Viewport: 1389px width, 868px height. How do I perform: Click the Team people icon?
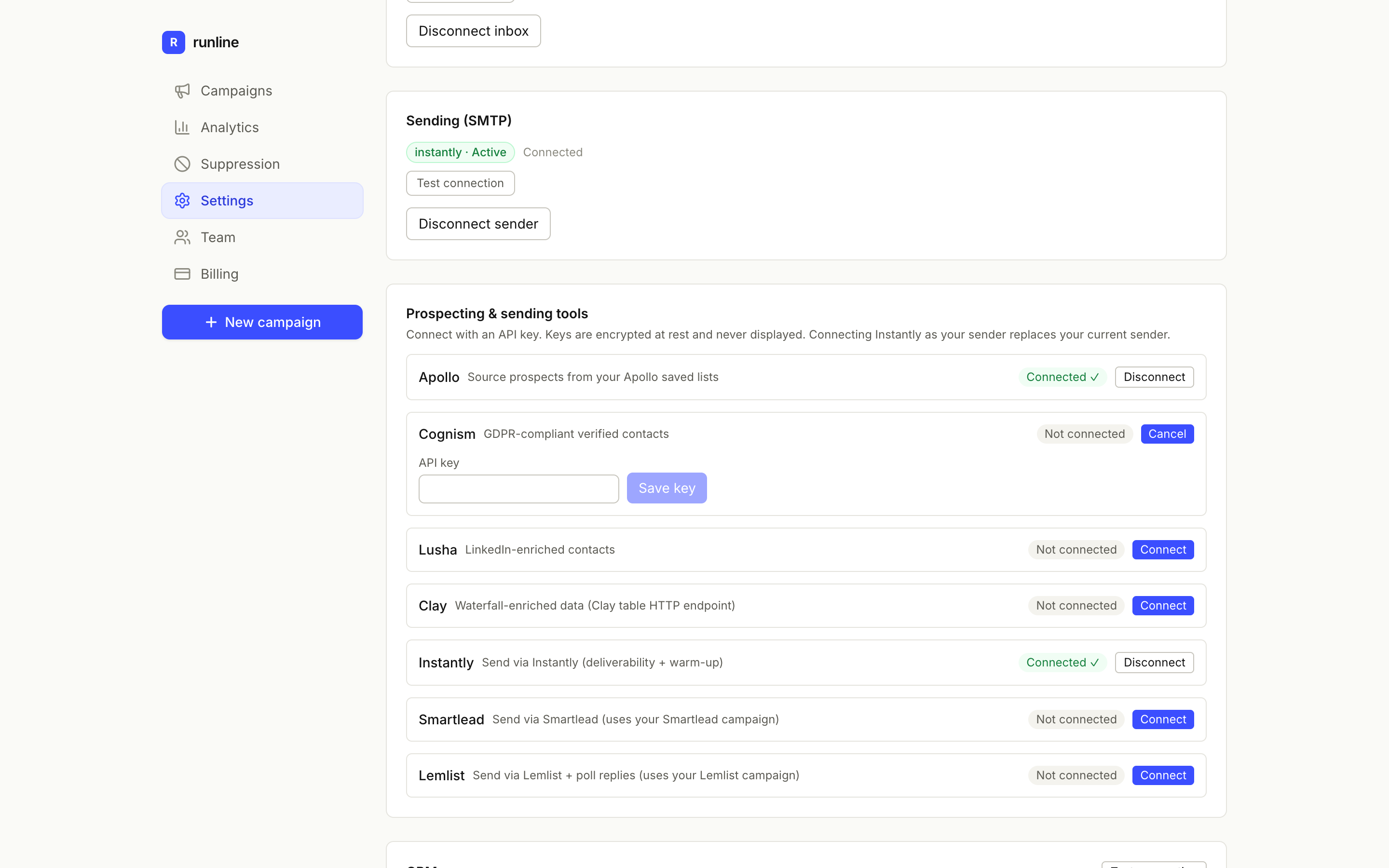click(x=182, y=238)
